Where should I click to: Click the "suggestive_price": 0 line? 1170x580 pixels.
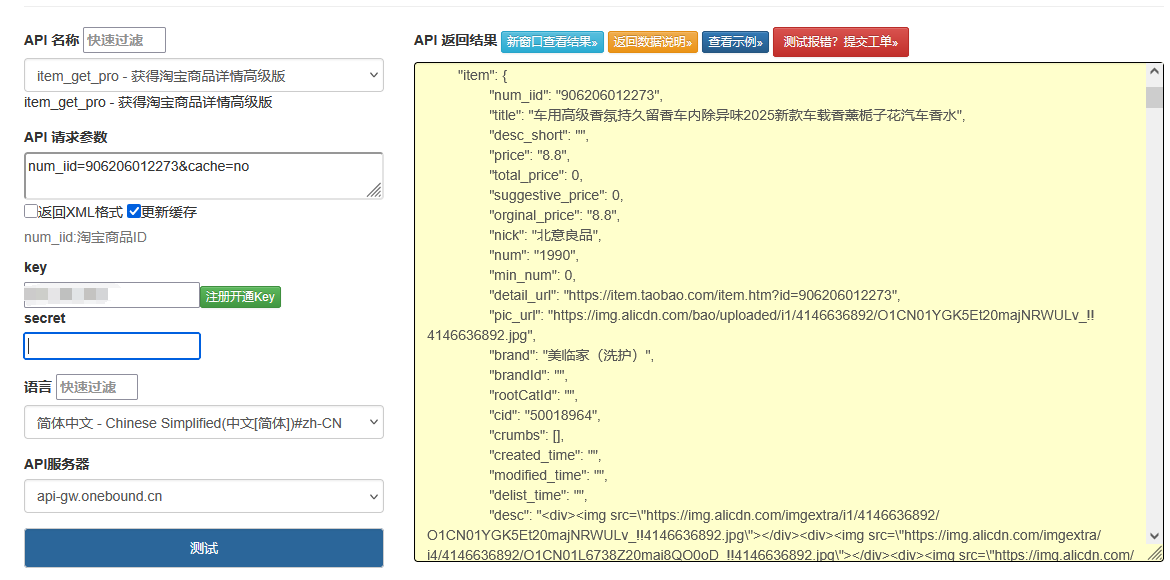click(x=556, y=195)
